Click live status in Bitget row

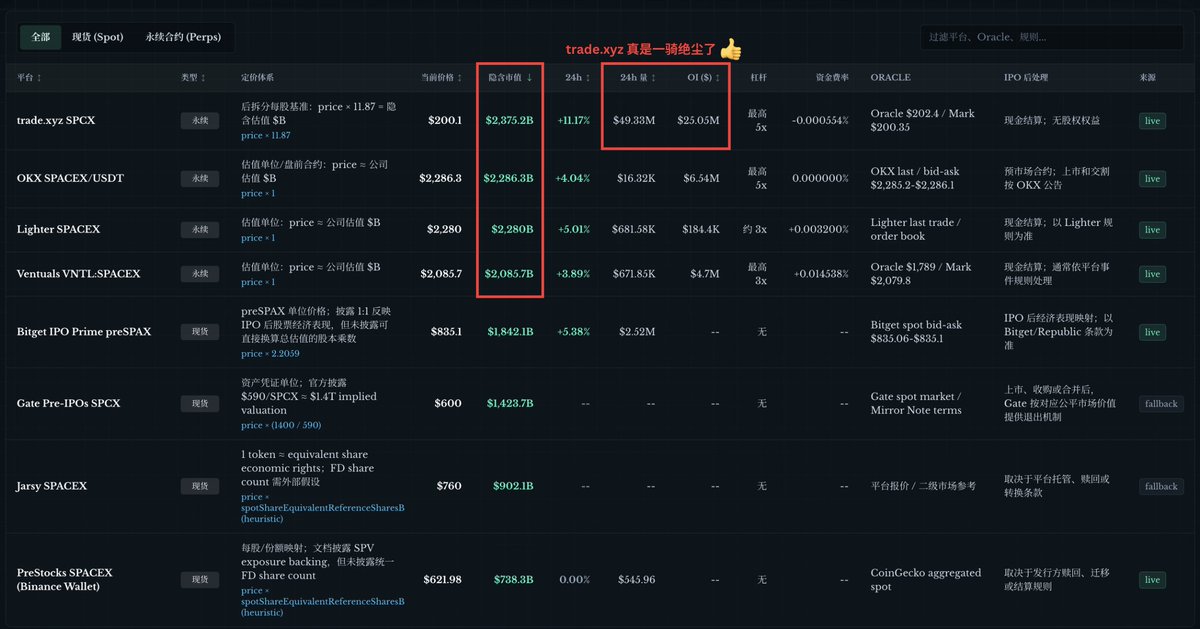tap(1152, 332)
